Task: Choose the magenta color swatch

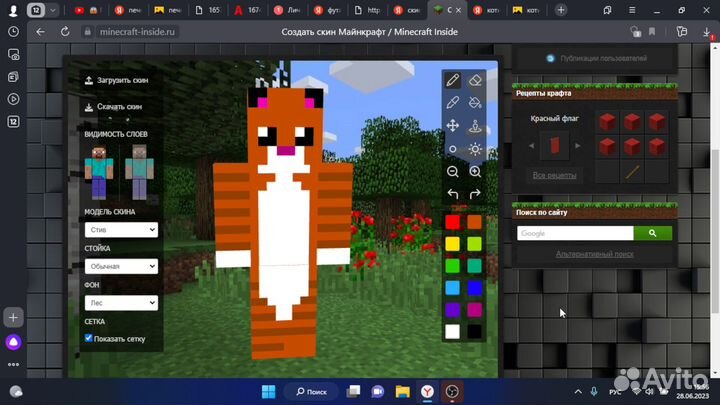Action: pyautogui.click(x=474, y=310)
